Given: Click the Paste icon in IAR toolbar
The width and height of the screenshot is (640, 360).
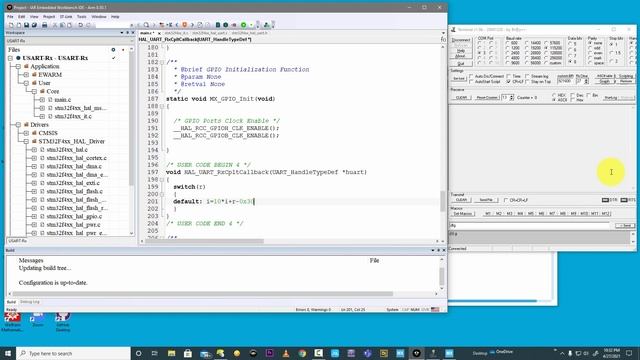Looking at the screenshot, I should pyautogui.click(x=70, y=25).
